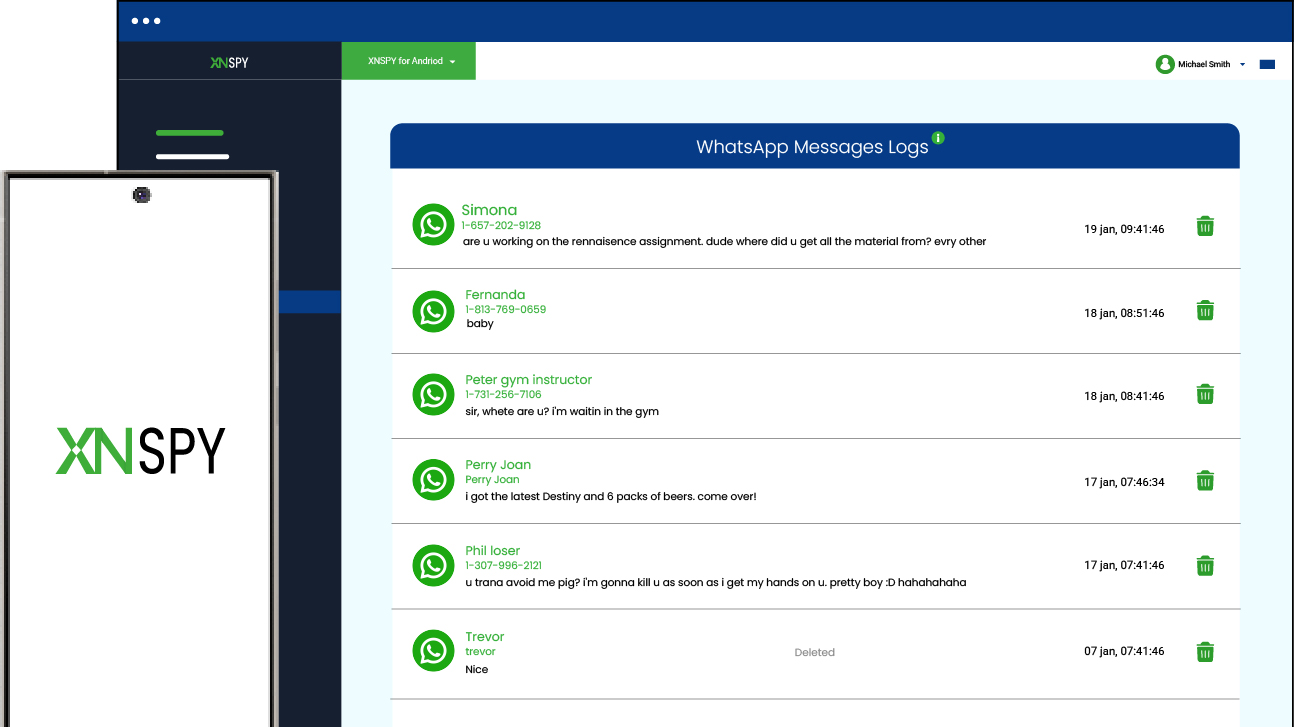Click the info icon beside WhatsApp Messages Logs
This screenshot has height=727, width=1294.
(x=938, y=137)
